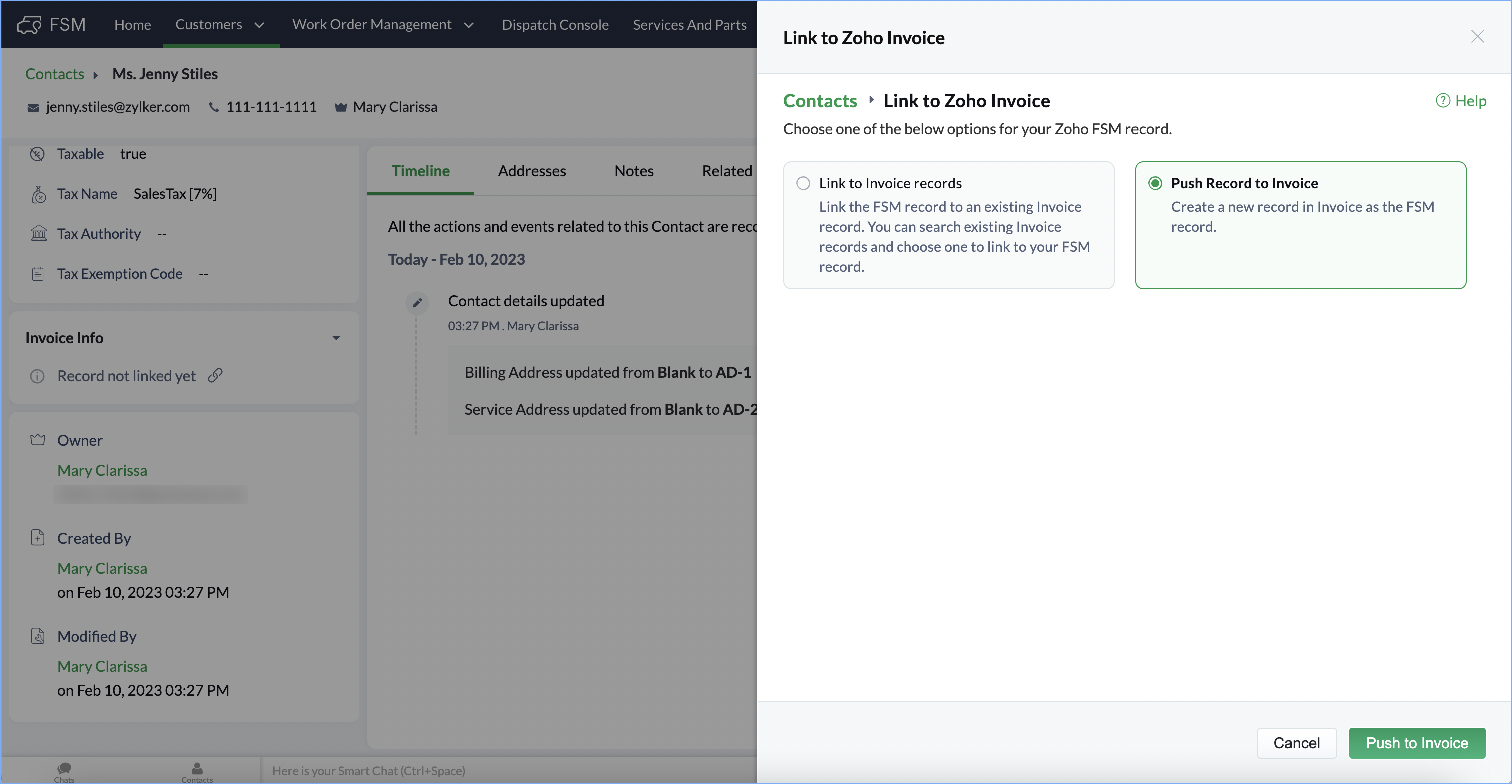Open Contacts from the bottom bar
The height and width of the screenshot is (784, 1512).
point(197,772)
